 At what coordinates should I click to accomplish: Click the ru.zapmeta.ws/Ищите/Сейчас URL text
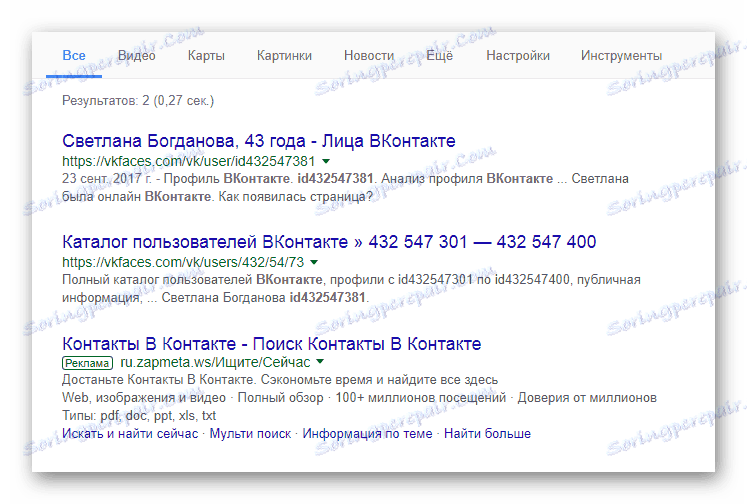coord(215,363)
